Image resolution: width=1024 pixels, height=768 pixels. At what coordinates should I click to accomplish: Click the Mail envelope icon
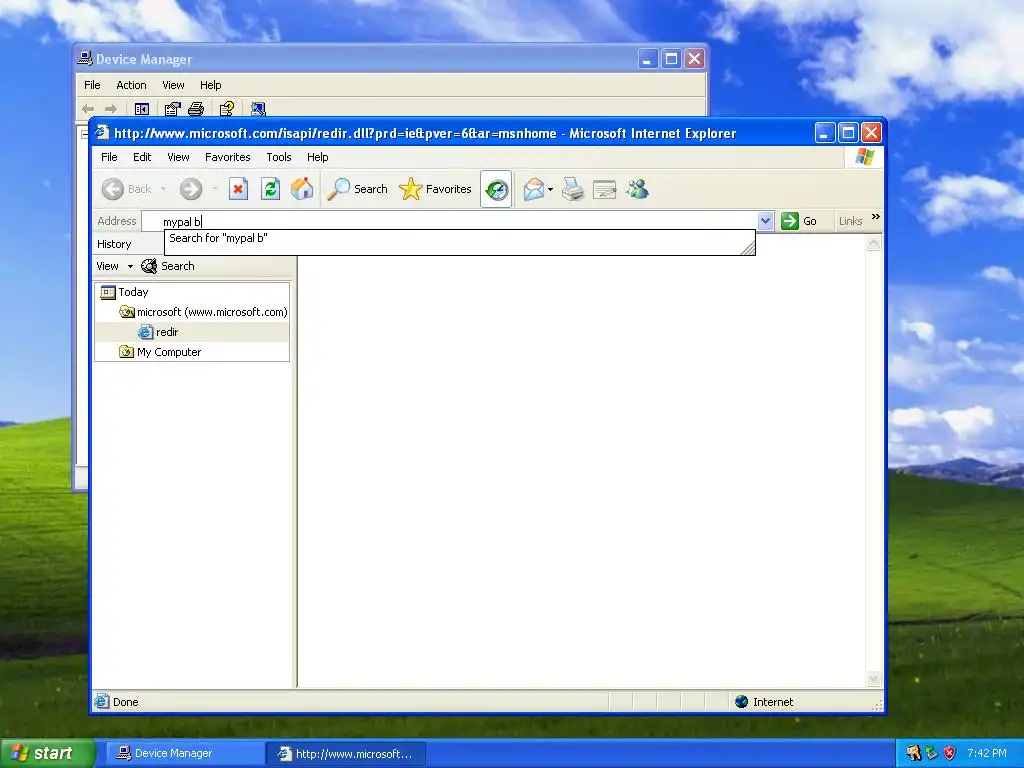click(534, 189)
